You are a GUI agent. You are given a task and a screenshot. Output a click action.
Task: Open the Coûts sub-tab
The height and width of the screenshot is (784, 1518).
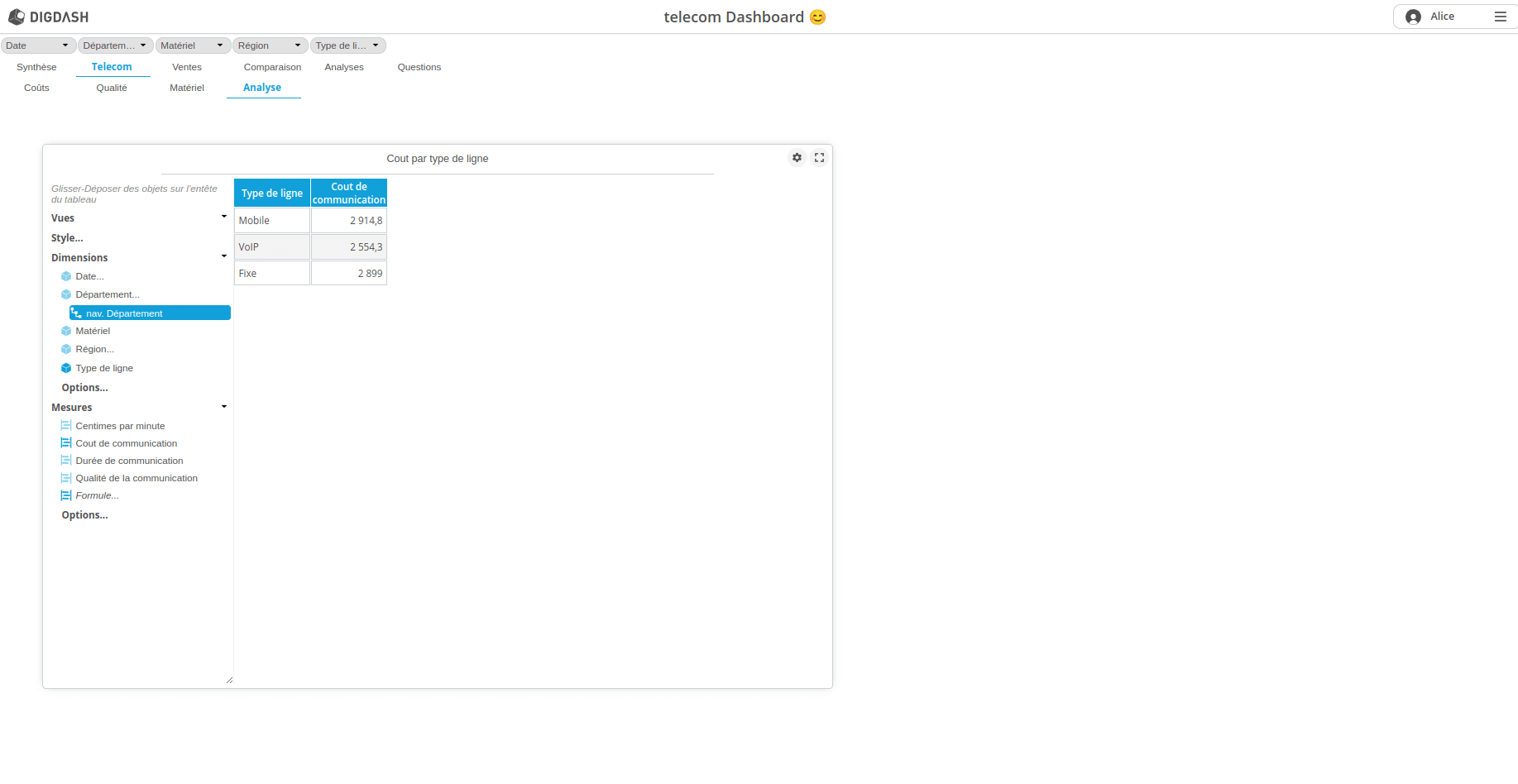tap(36, 88)
